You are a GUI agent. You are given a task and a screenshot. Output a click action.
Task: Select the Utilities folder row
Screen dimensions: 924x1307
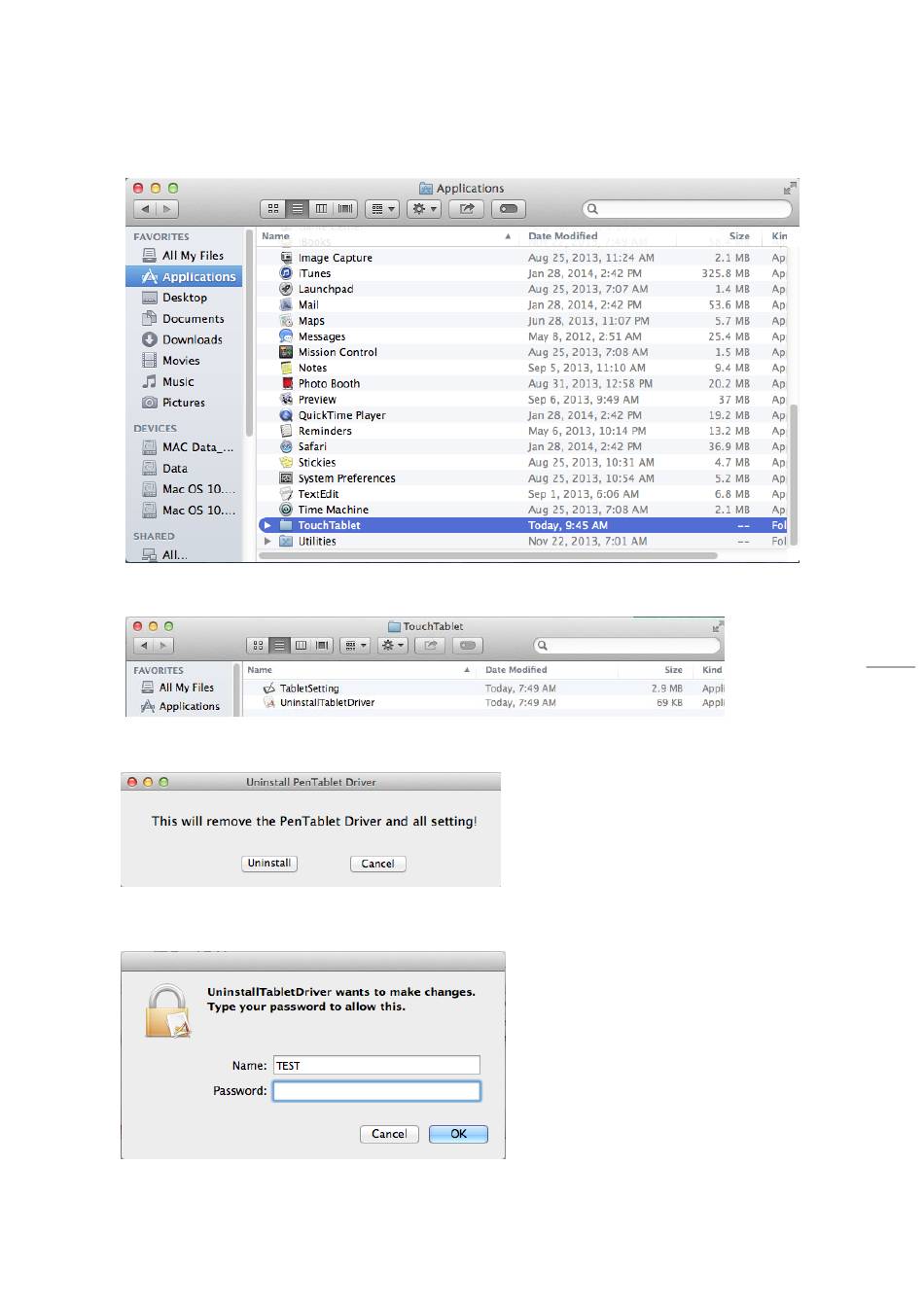coord(523,542)
